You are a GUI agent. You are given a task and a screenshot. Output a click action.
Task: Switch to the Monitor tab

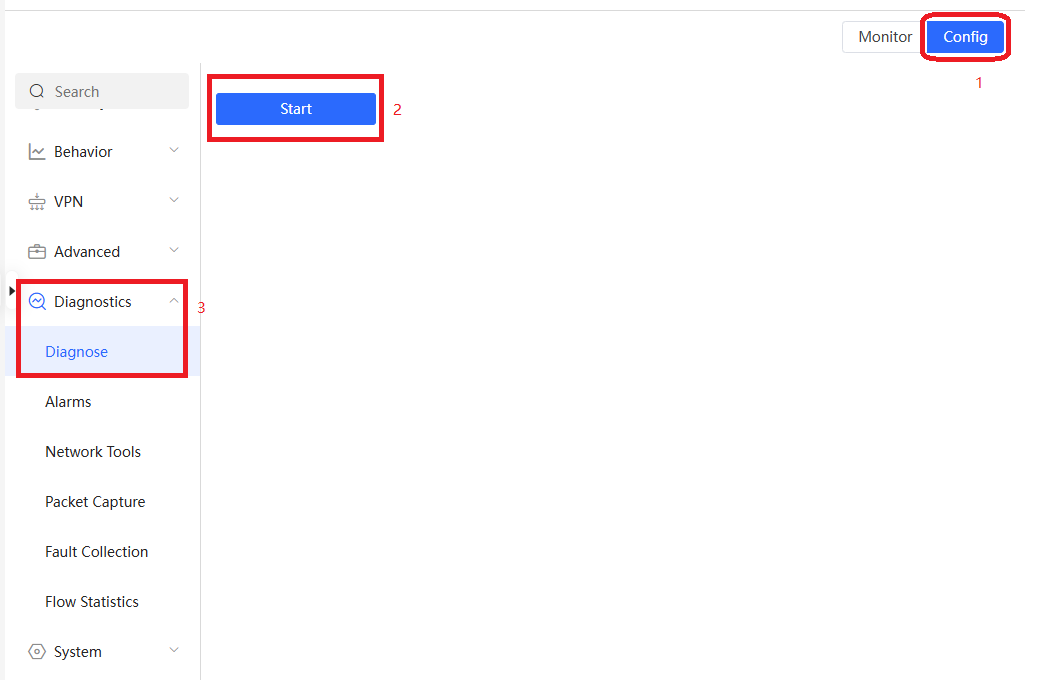pos(884,37)
